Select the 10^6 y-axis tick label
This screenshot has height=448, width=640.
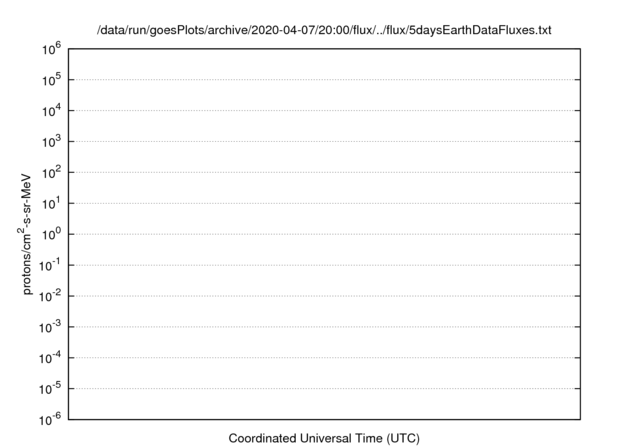pyautogui.click(x=51, y=49)
